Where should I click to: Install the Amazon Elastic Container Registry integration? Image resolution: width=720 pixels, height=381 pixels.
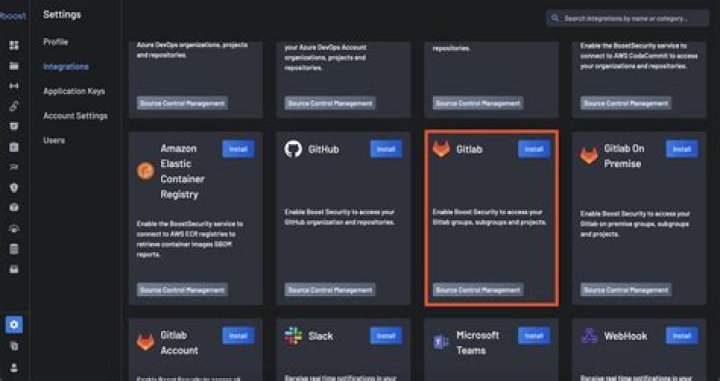238,149
